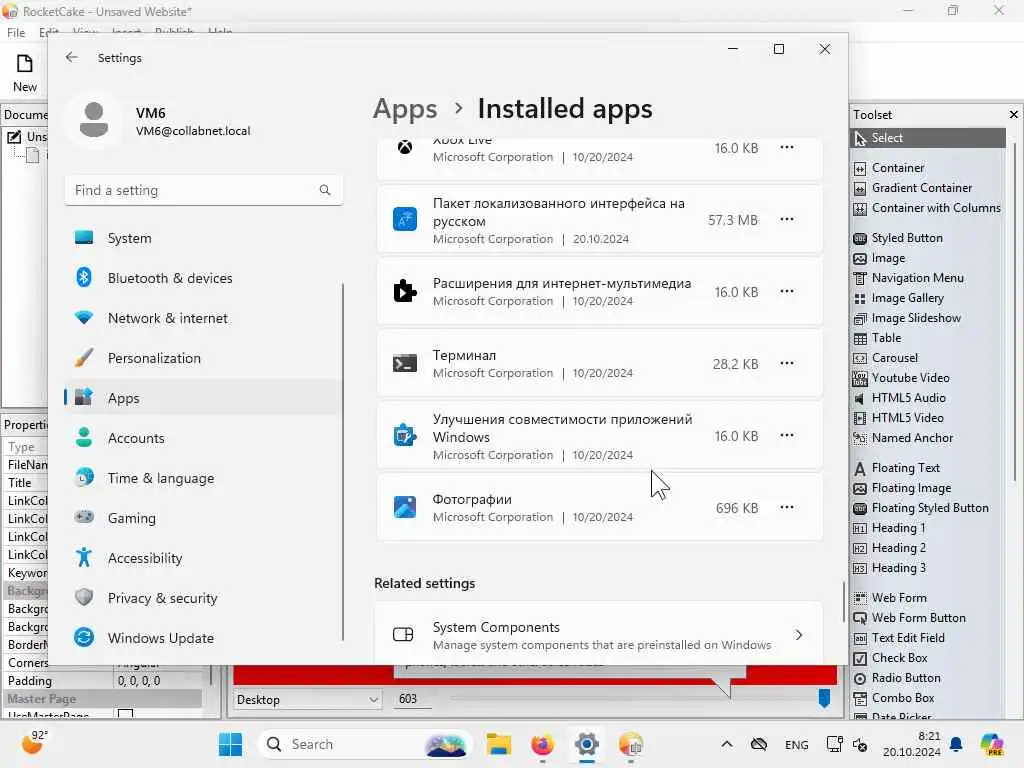This screenshot has height=768, width=1024.
Task: Select the Фотографии app entry
Action: tap(599, 507)
